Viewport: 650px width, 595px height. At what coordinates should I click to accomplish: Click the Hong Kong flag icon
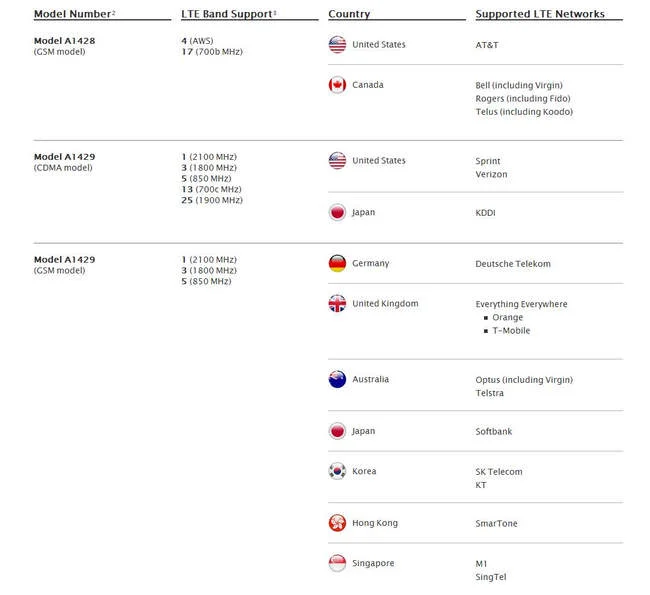(337, 523)
